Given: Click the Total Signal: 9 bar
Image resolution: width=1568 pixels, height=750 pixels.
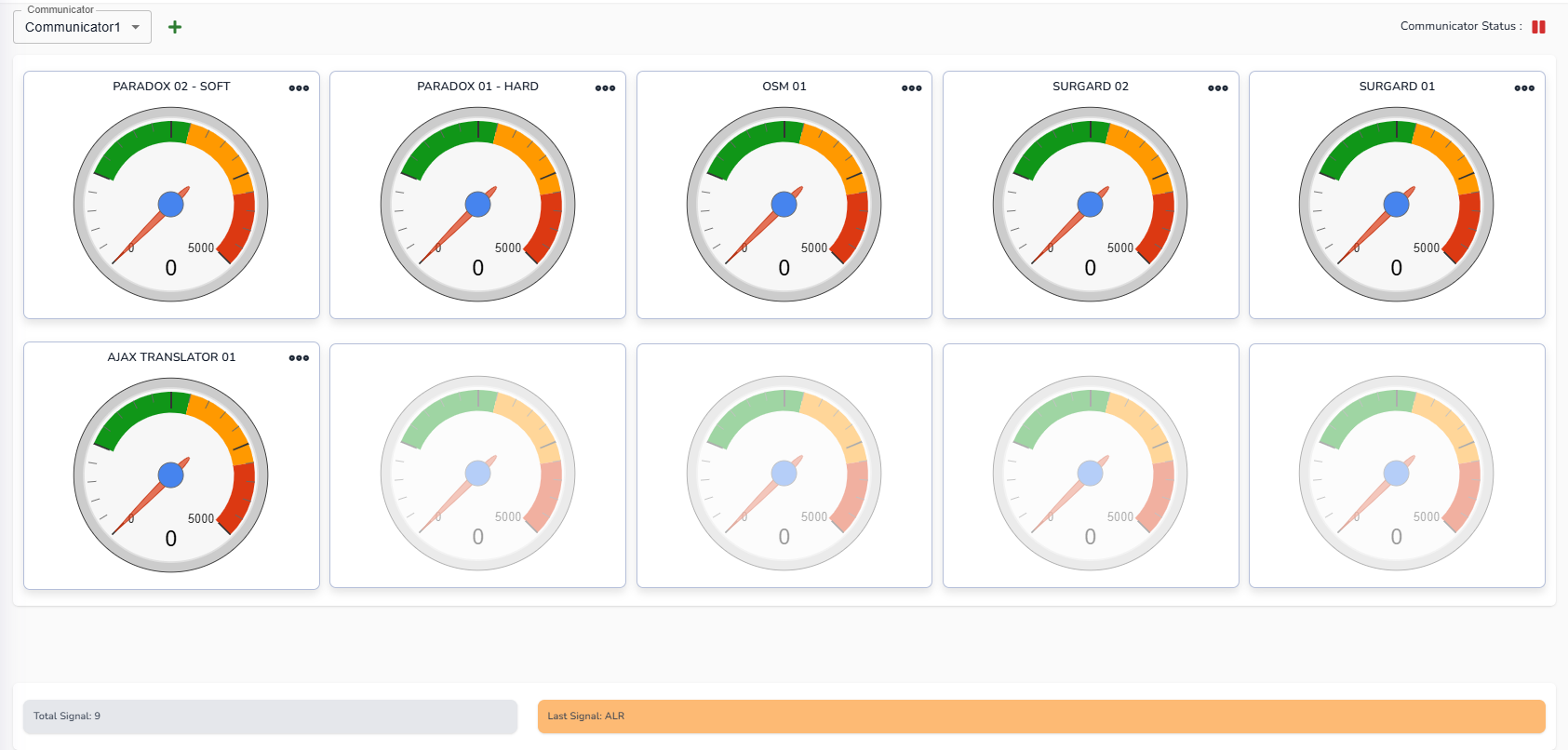Looking at the screenshot, I should point(270,717).
